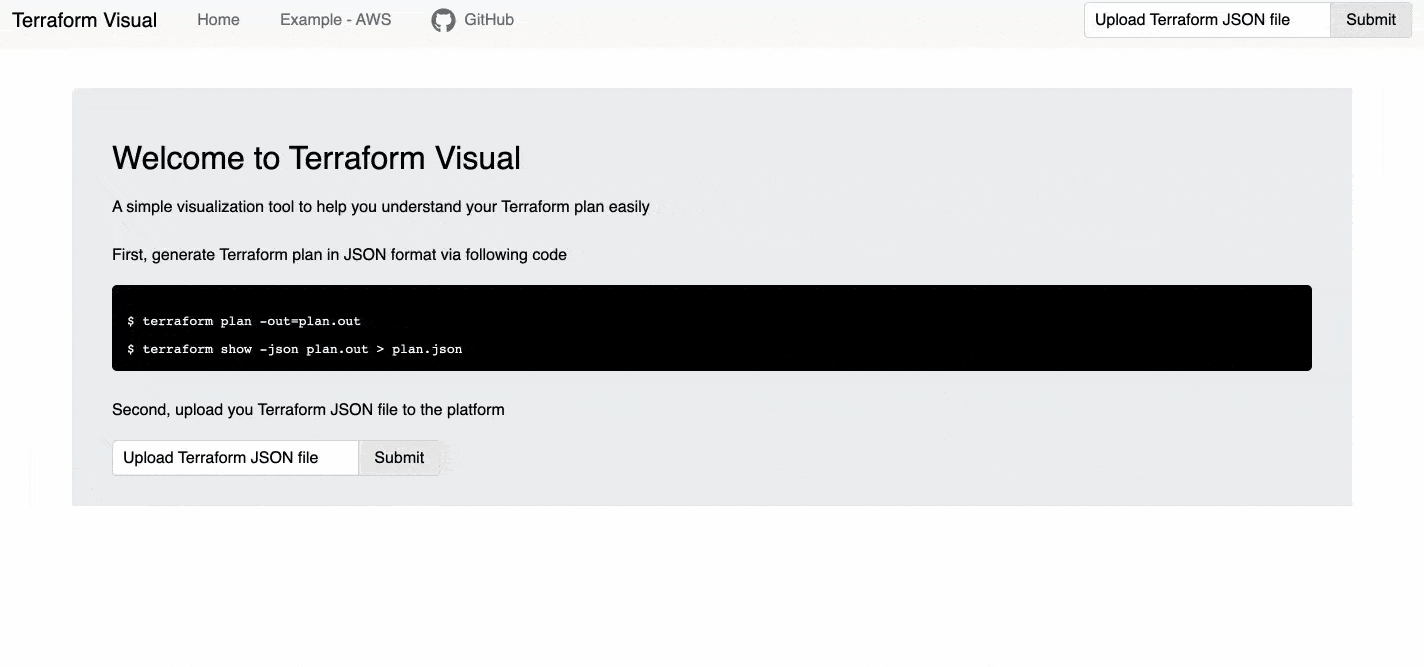Click the GitHub octocat icon
The image size is (1424, 667).
coord(443,19)
